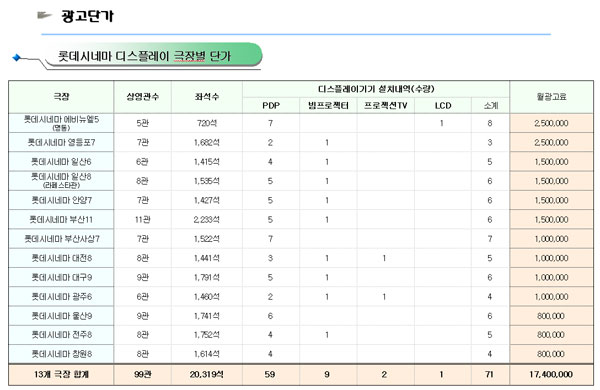Select the 상영관수 column header
Viewport: 600px width, 390px height.
[x=142, y=97]
